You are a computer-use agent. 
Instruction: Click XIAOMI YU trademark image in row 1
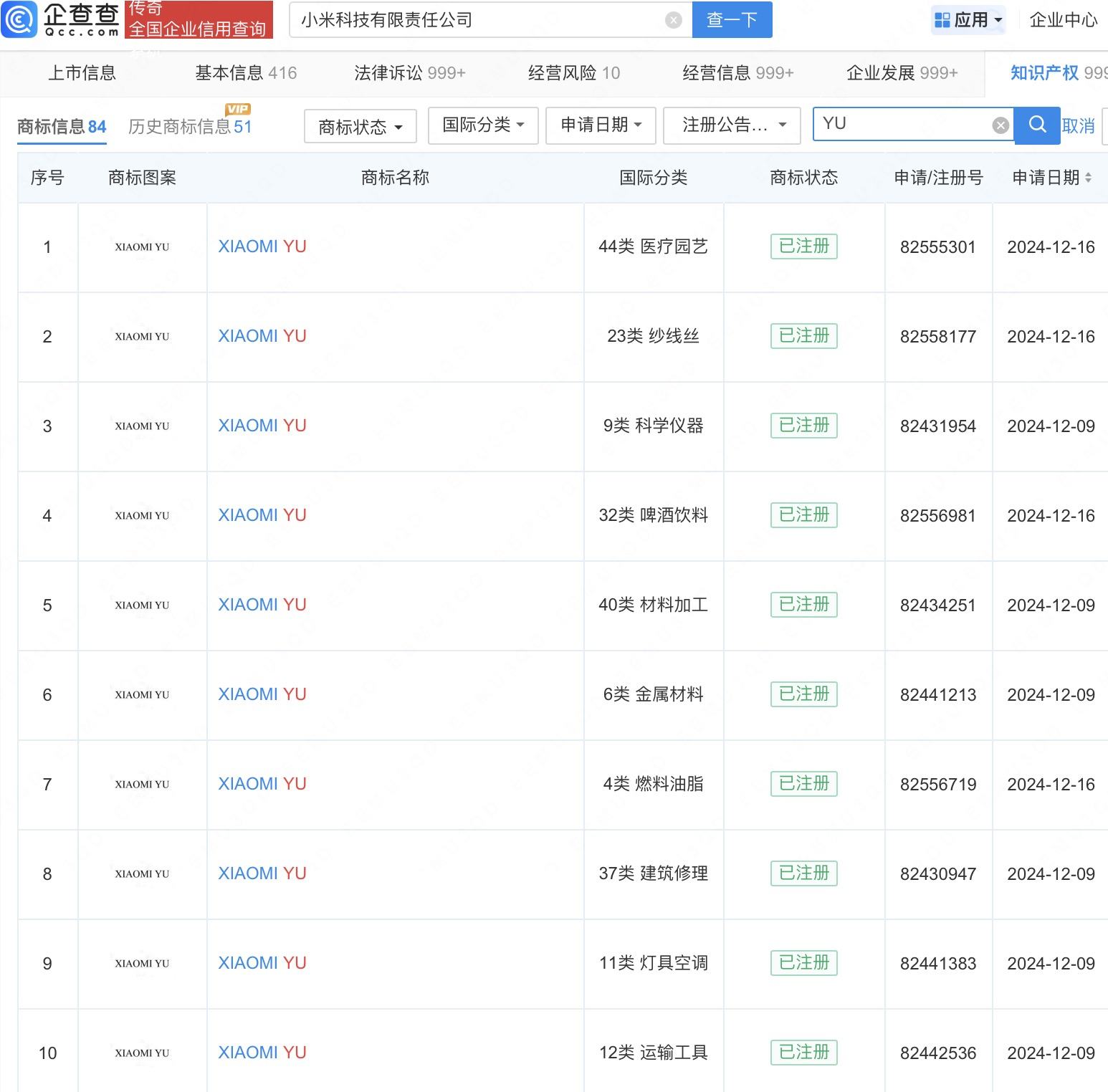tap(142, 247)
